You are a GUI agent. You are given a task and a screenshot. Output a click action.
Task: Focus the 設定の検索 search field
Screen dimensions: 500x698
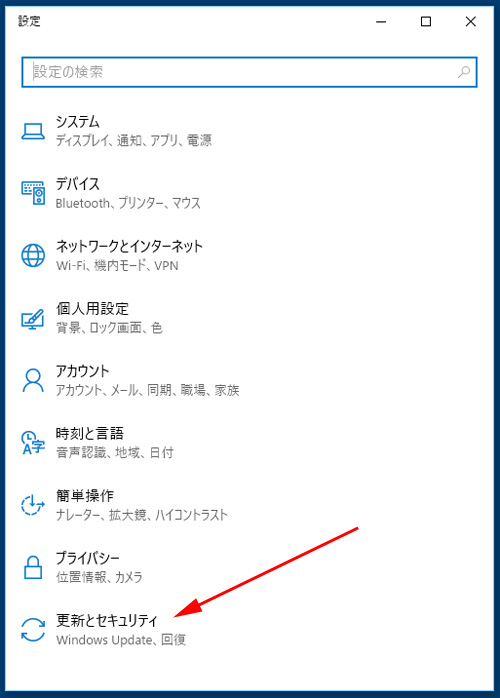249,72
